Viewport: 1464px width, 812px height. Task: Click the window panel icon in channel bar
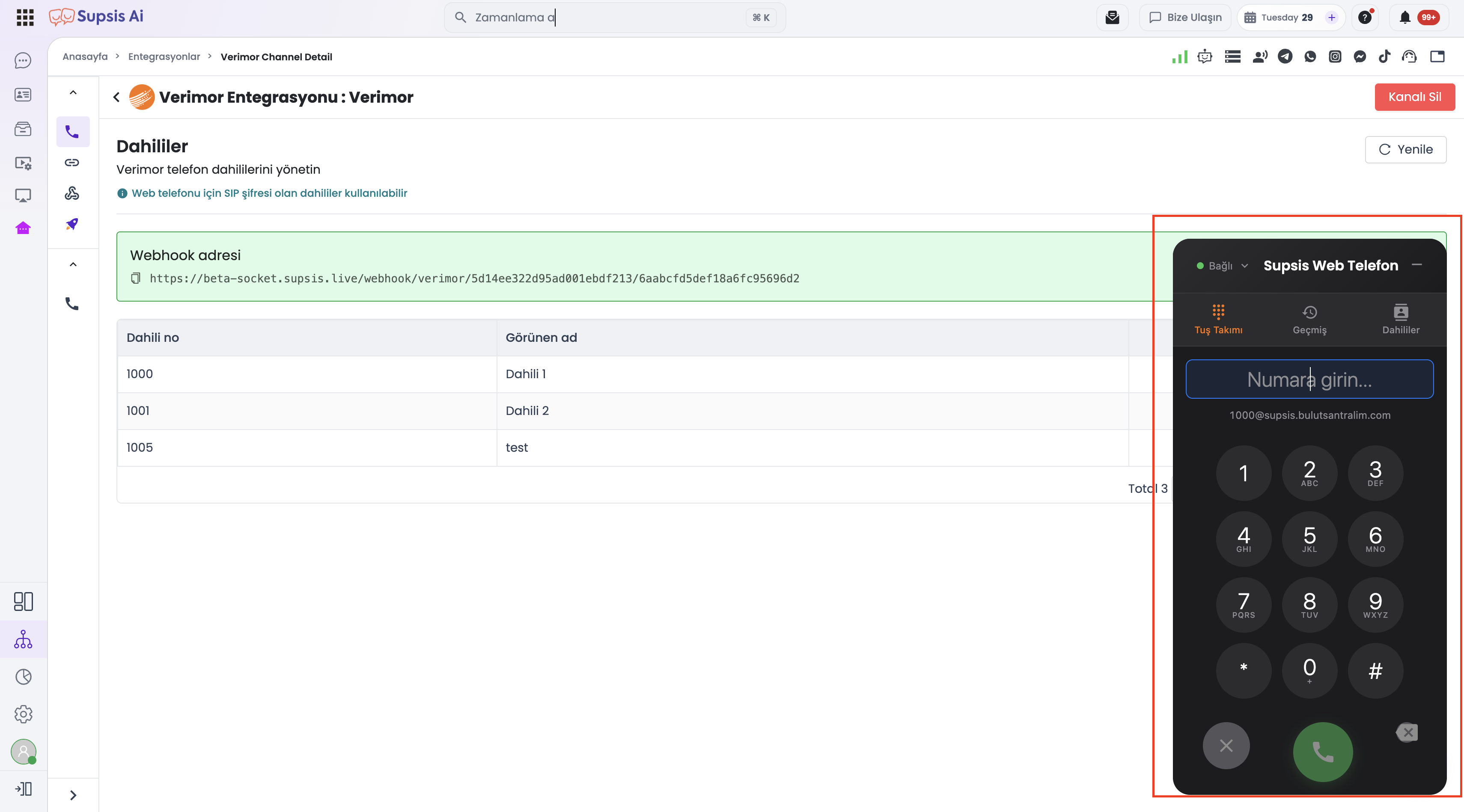point(1437,57)
